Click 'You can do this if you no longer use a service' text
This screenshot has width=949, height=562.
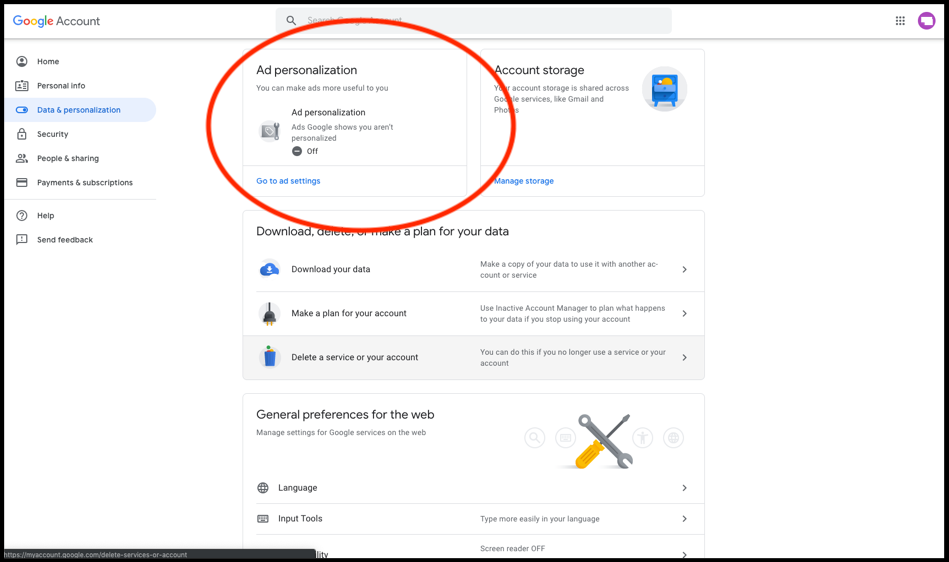573,358
